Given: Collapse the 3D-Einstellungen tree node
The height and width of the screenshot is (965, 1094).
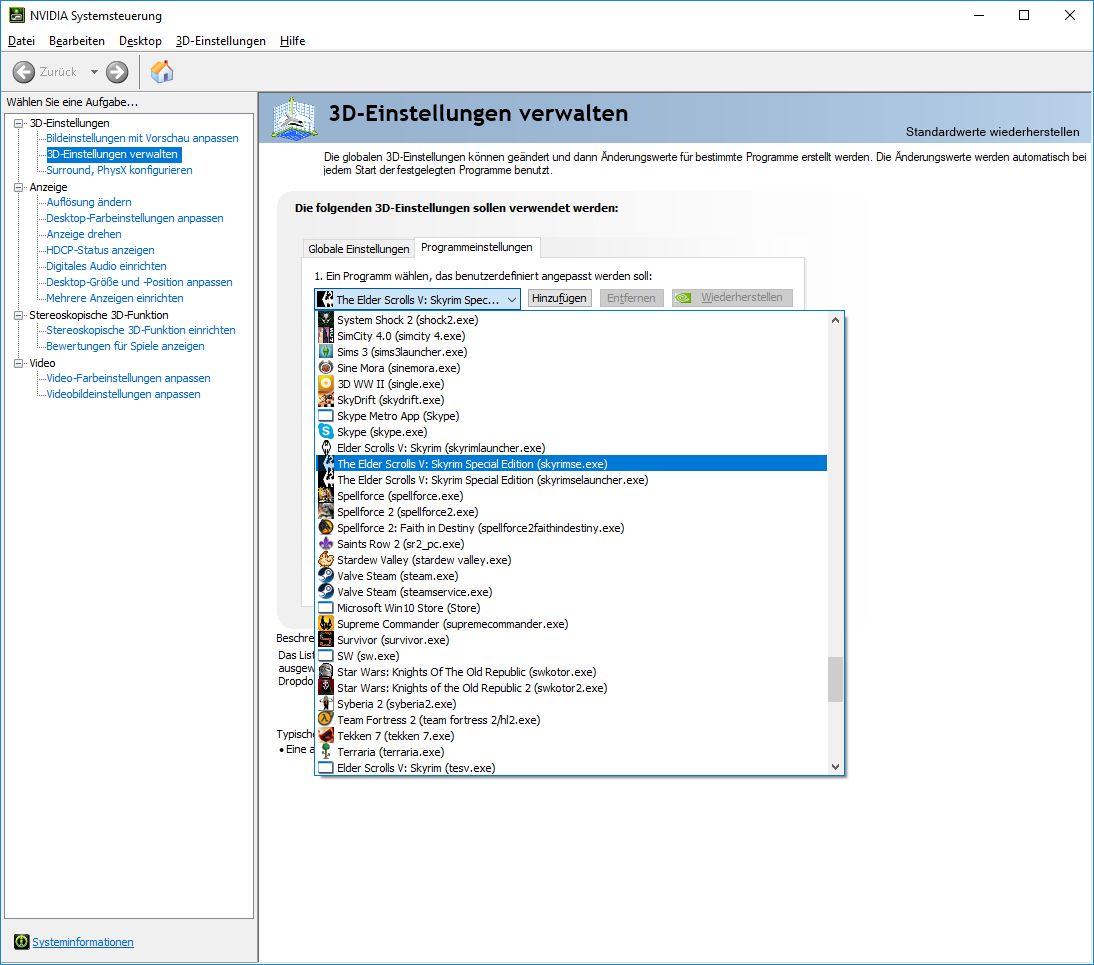Looking at the screenshot, I should 19,123.
